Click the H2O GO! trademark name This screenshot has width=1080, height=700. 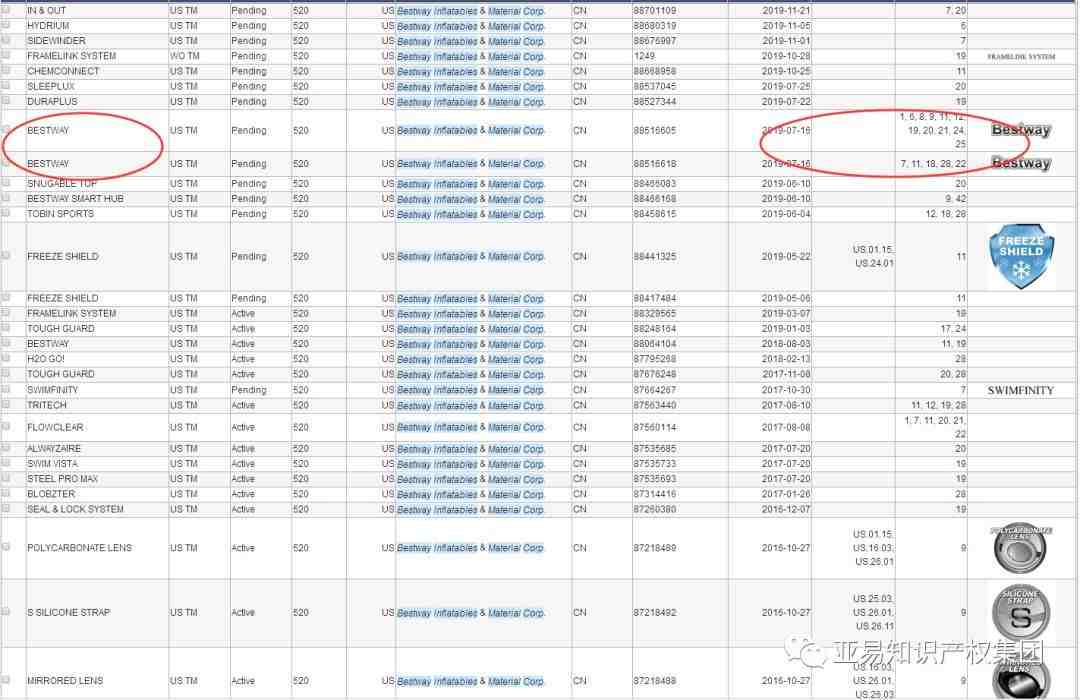(48, 359)
